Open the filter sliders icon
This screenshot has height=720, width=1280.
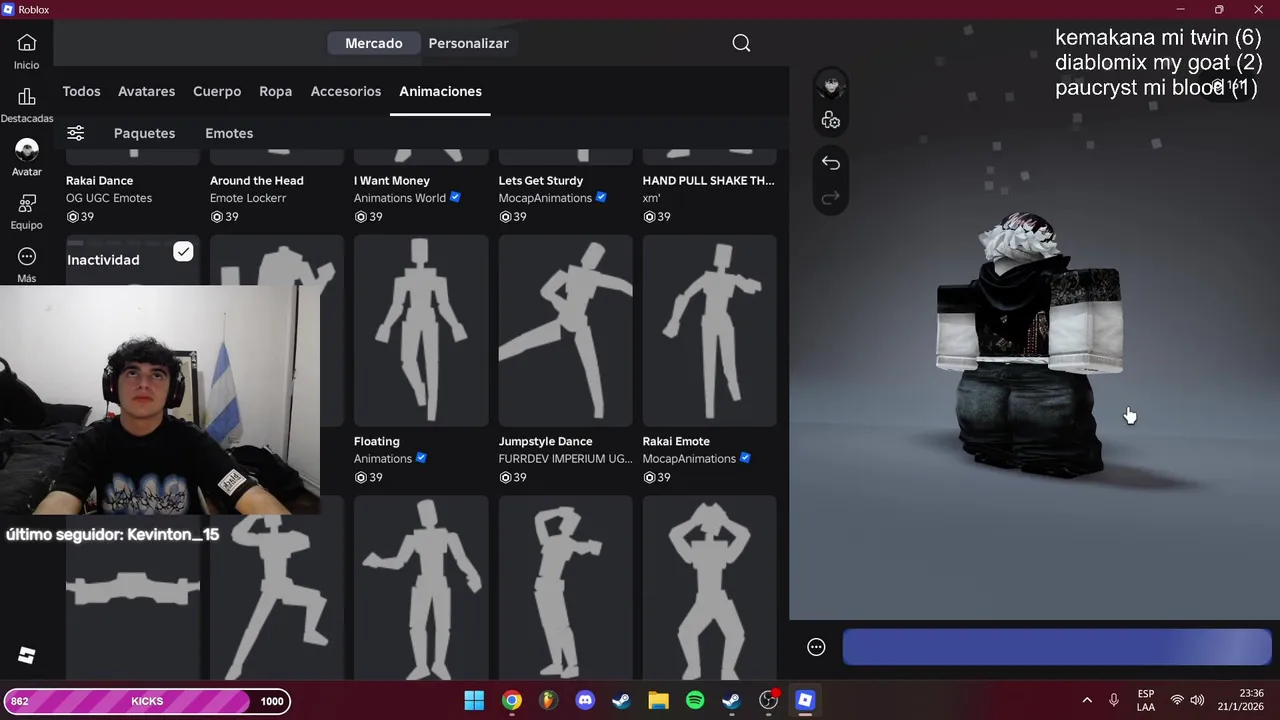(76, 133)
